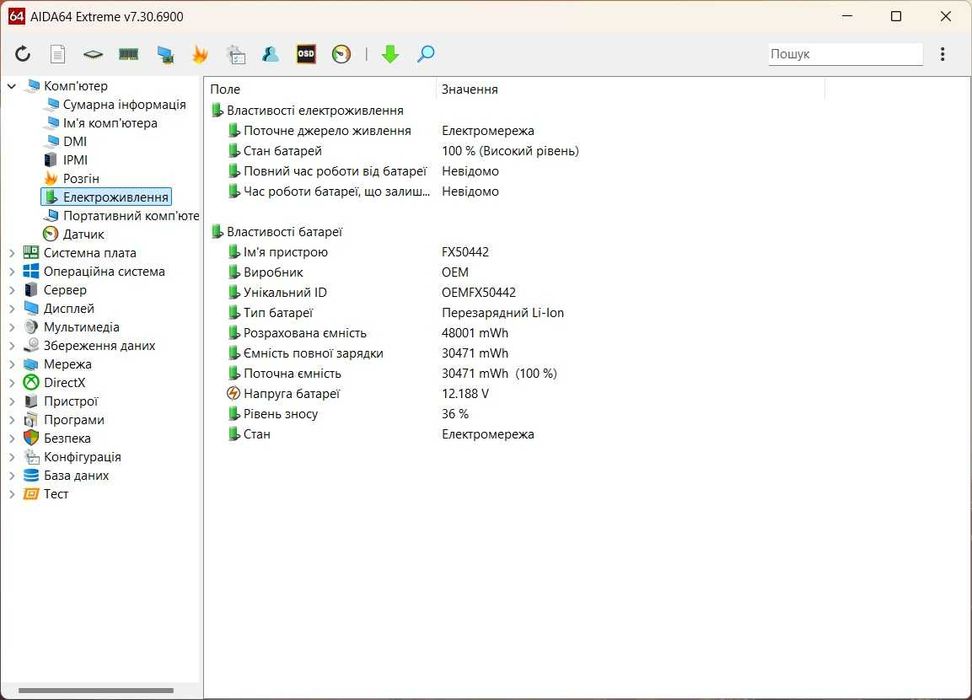The width and height of the screenshot is (972, 700).
Task: Expand the Дисплей tree node
Action: [x=11, y=309]
